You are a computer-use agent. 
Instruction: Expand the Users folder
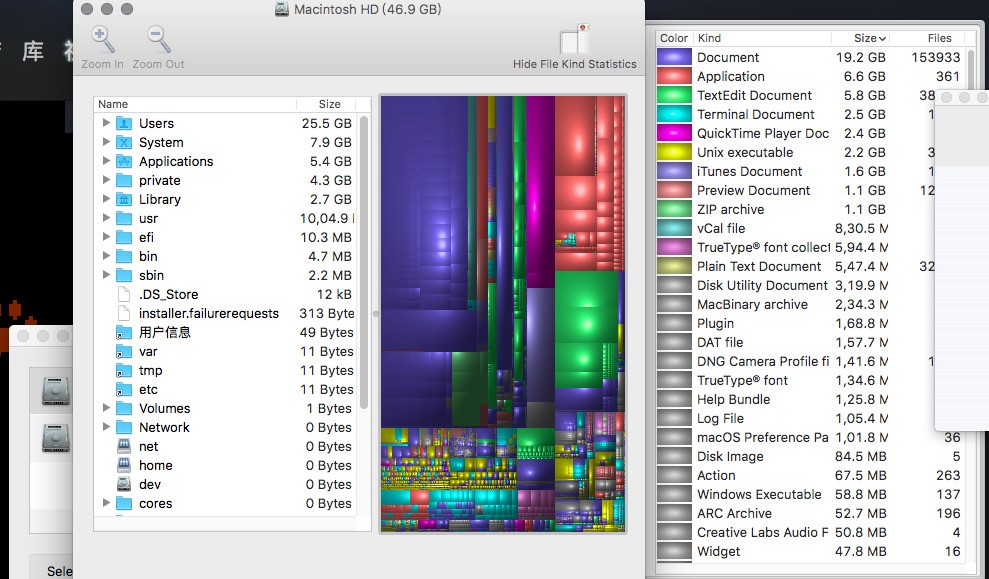tap(106, 123)
